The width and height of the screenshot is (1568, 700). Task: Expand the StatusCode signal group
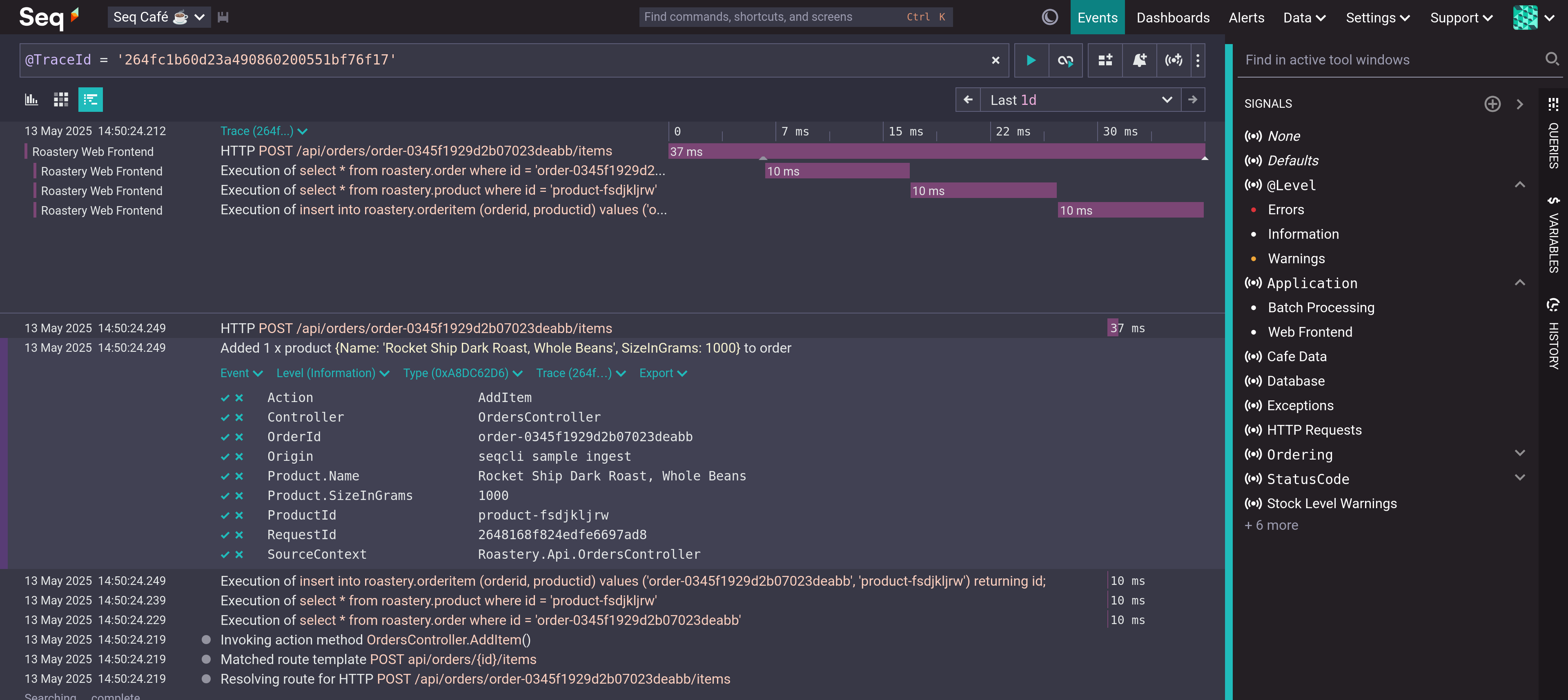(1519, 478)
